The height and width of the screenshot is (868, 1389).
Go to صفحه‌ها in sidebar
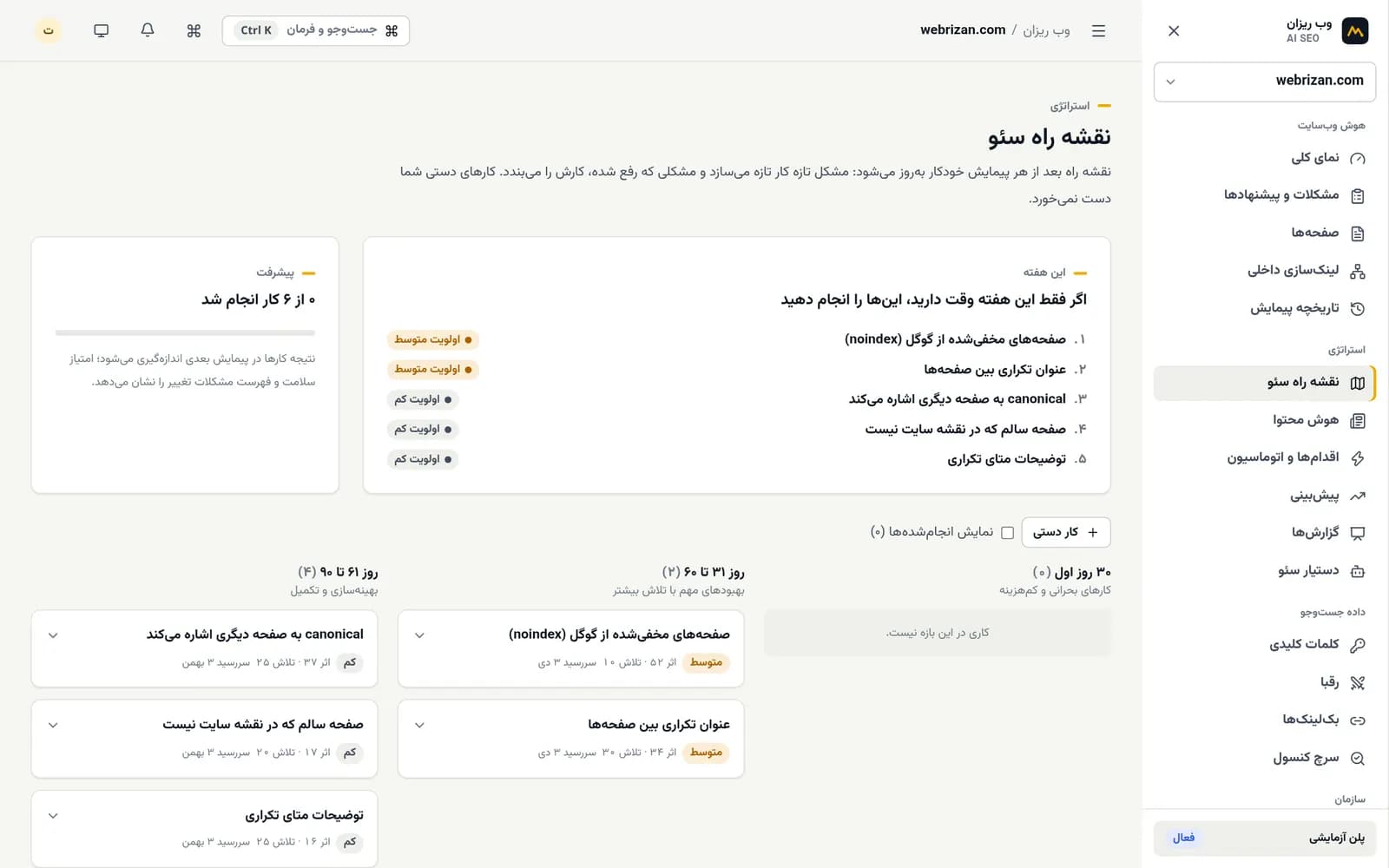[x=1265, y=233]
